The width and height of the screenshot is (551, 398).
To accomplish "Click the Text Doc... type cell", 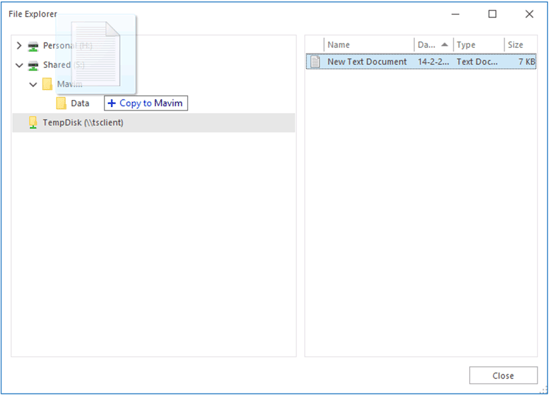I will 477,62.
